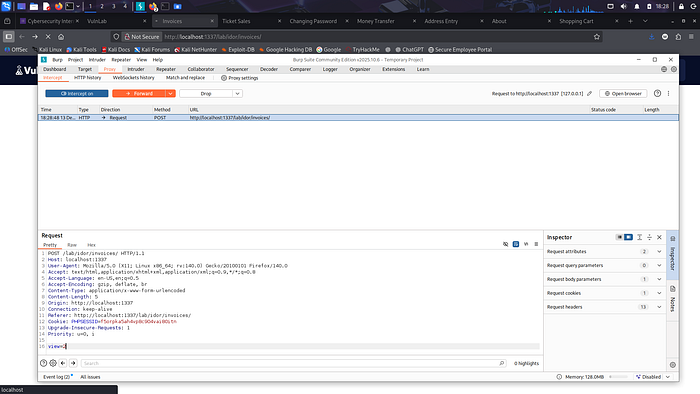Viewport: 700px width, 394px height.
Task: Toggle the pretty-print formatting icon
Action: pyautogui.click(x=516, y=244)
